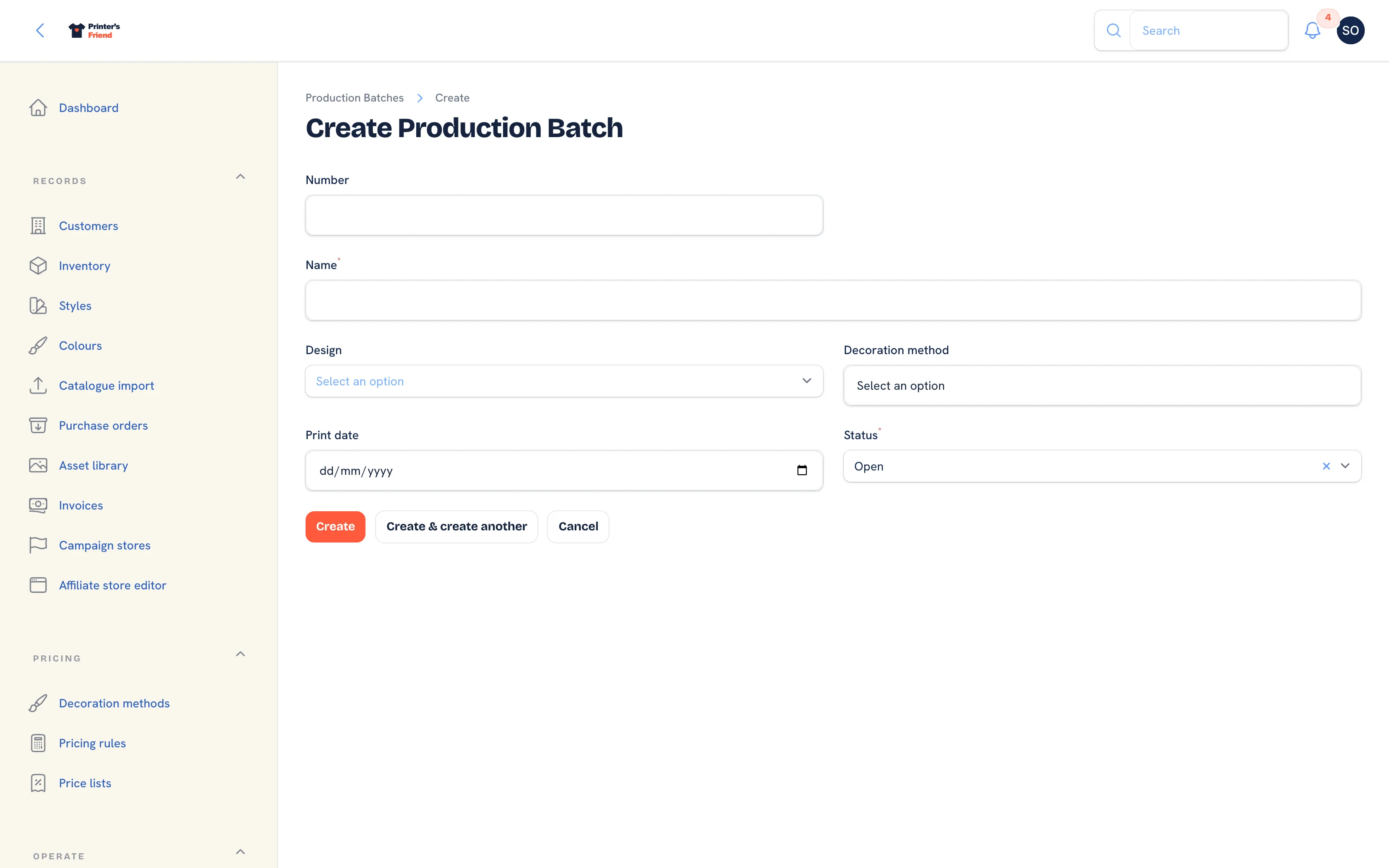Collapse the Operate sidebar section
Screen dimensions: 1389x868
[x=240, y=852]
